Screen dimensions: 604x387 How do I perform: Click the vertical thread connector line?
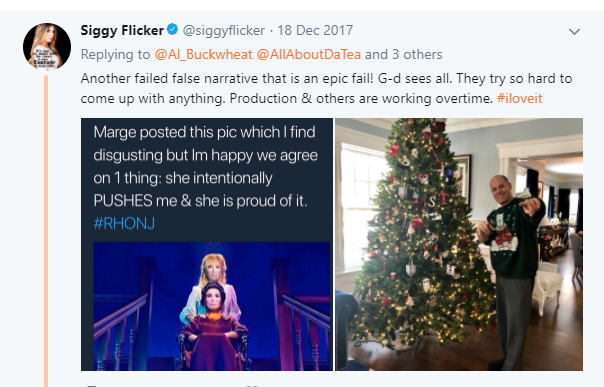(x=46, y=231)
